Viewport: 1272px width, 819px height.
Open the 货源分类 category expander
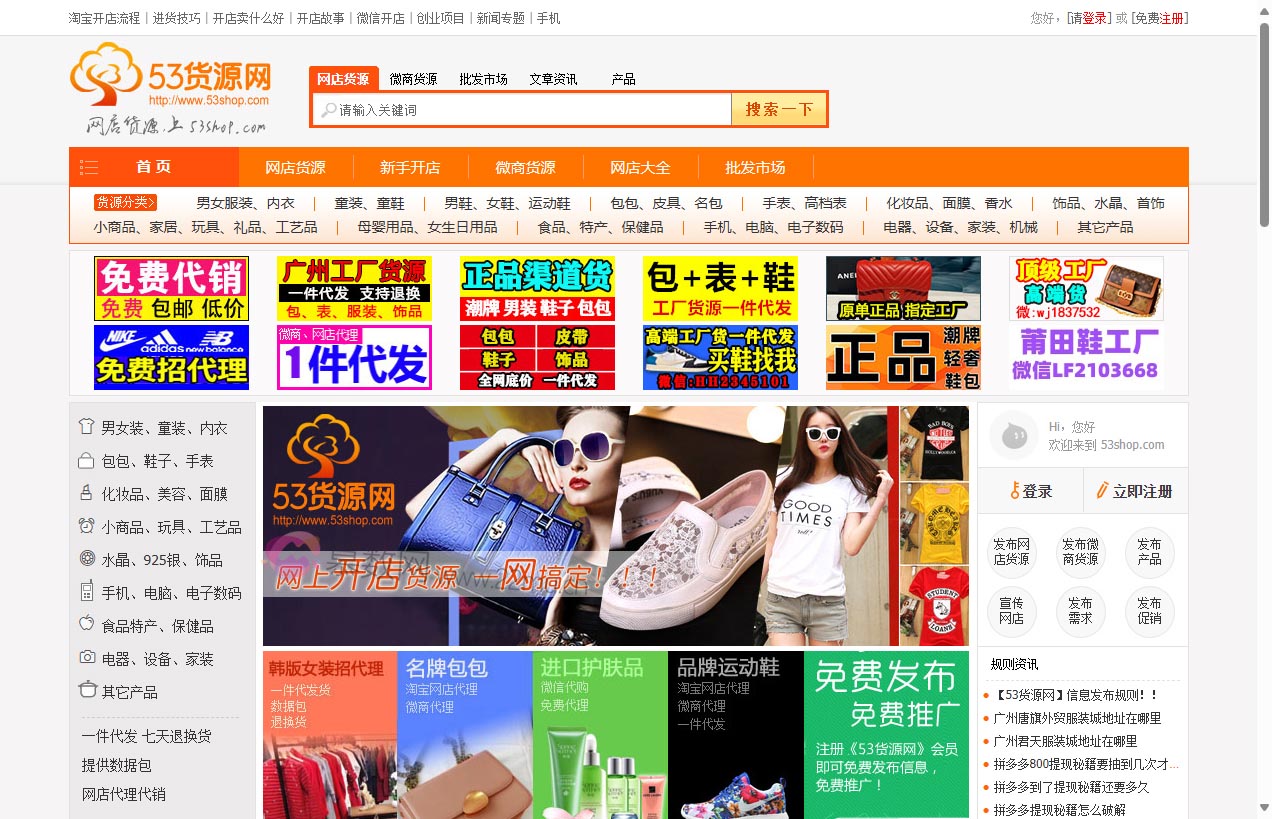tap(123, 202)
